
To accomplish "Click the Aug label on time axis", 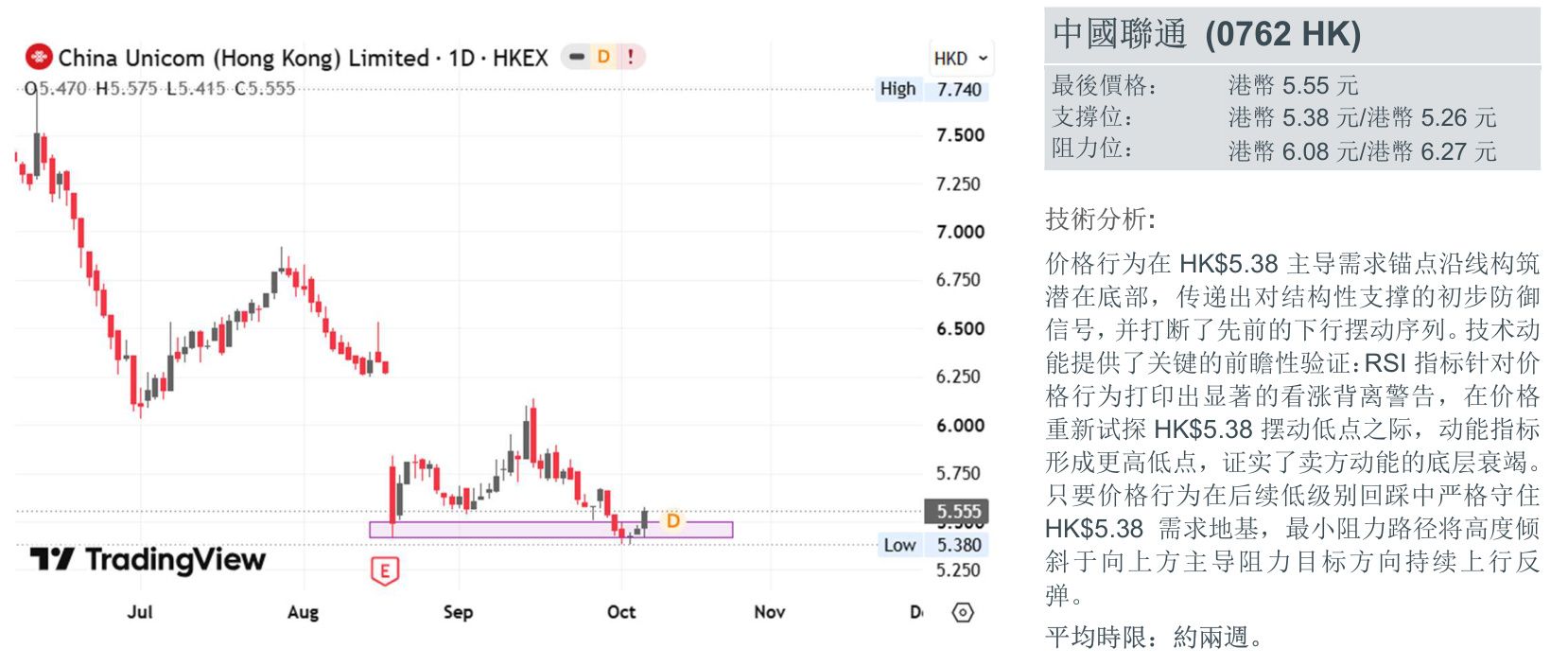I will click(x=303, y=612).
